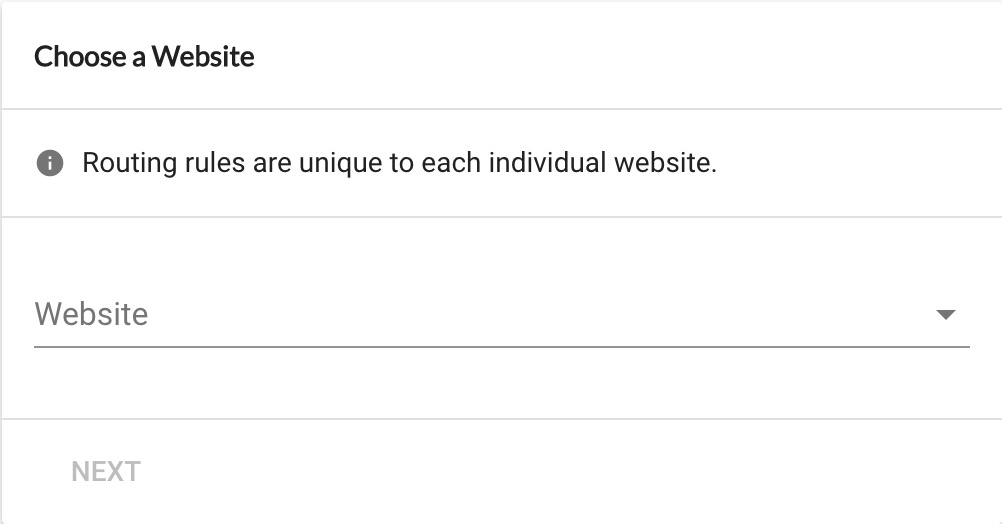Click the word 'website.' ending the info sentence

click(665, 163)
